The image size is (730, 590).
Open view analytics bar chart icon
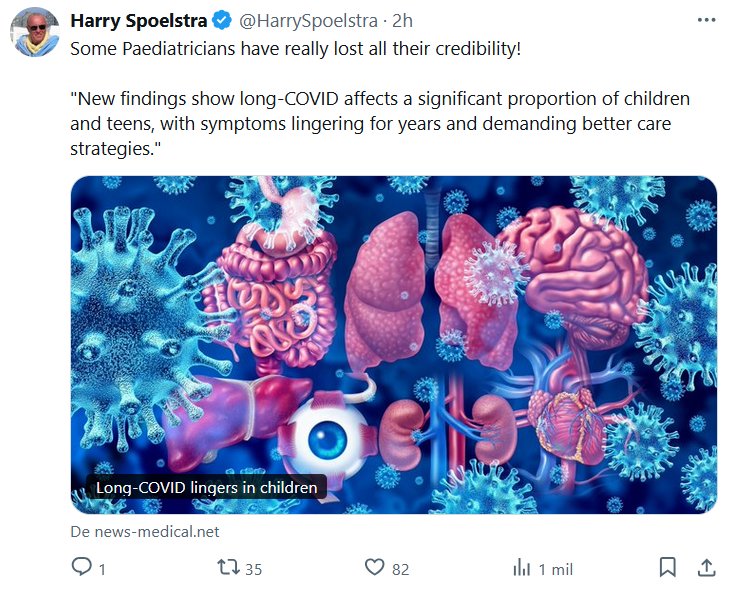[521, 568]
